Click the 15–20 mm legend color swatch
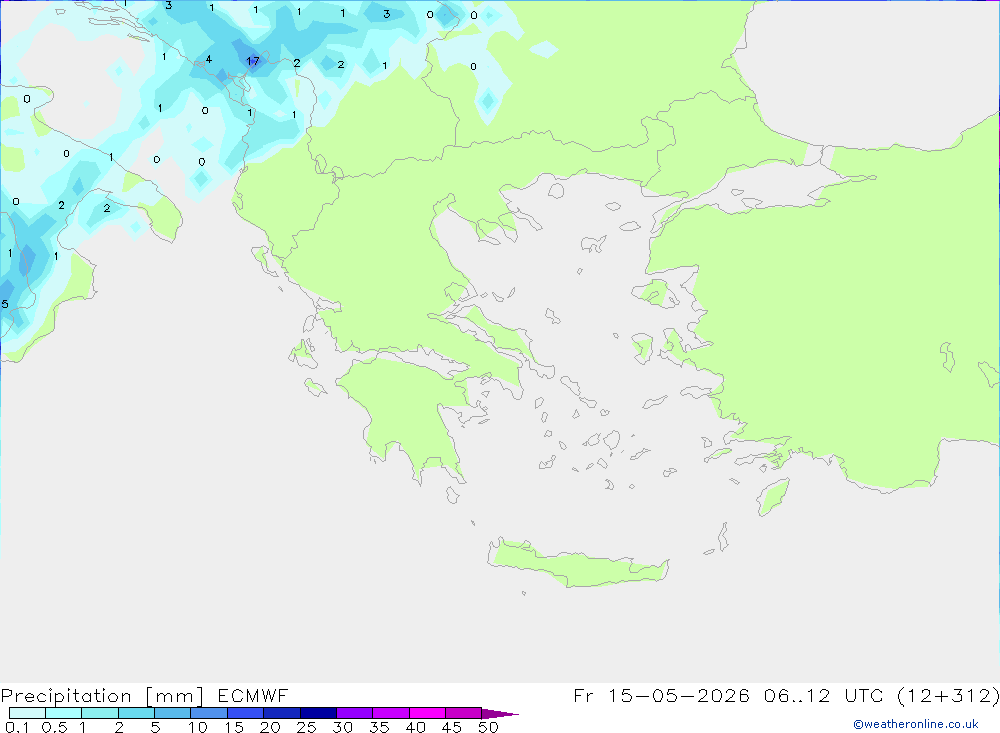This screenshot has width=1000, height=733. [x=246, y=713]
